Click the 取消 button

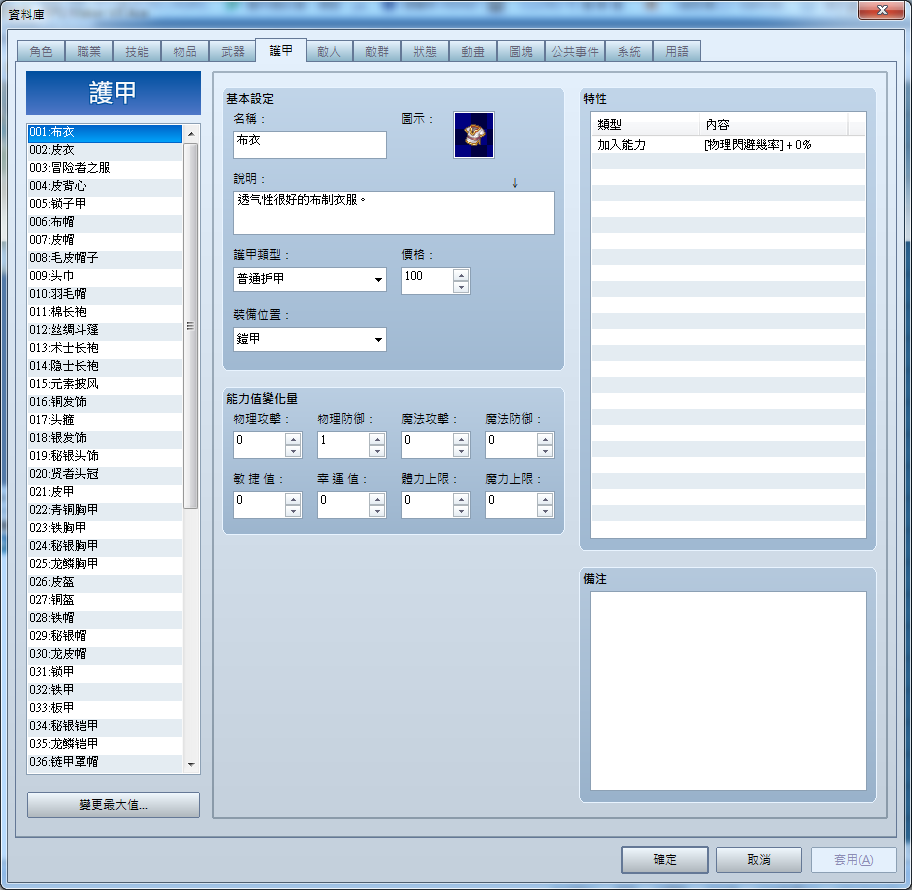(x=758, y=859)
